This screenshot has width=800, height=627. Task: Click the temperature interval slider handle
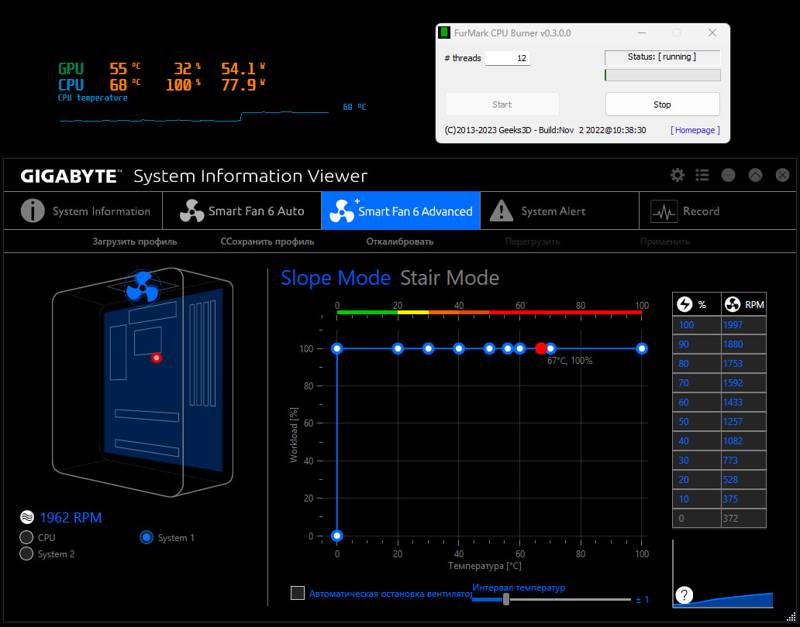coord(506,599)
